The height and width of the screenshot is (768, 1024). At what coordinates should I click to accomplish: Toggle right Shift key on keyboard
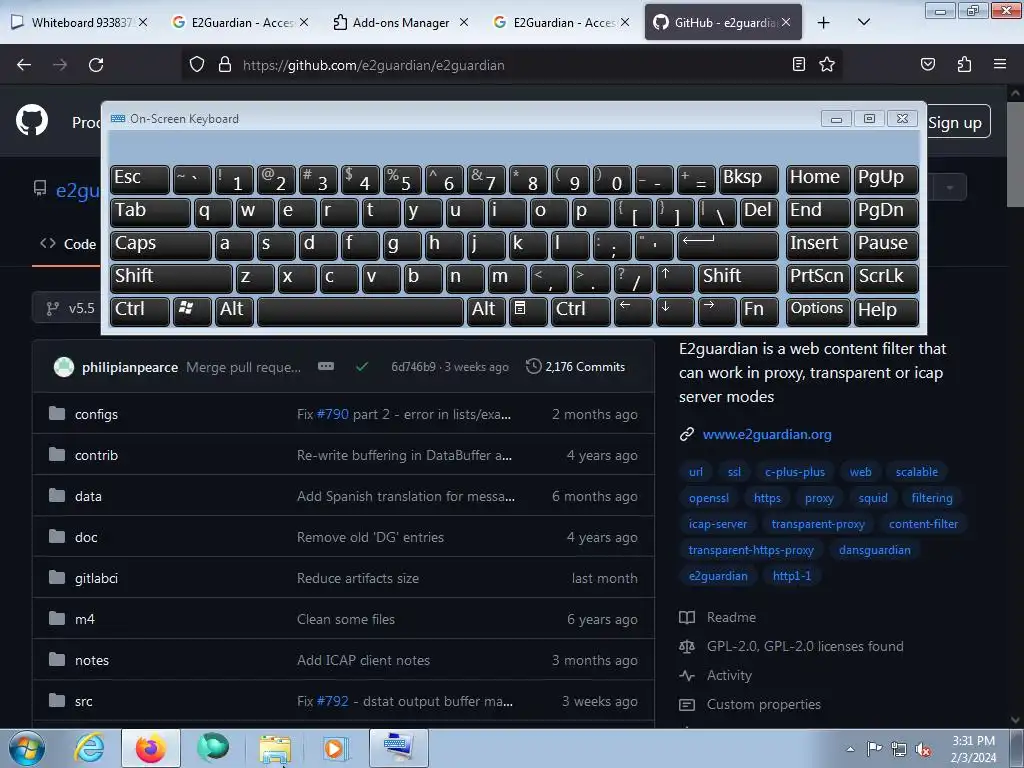[738, 278]
